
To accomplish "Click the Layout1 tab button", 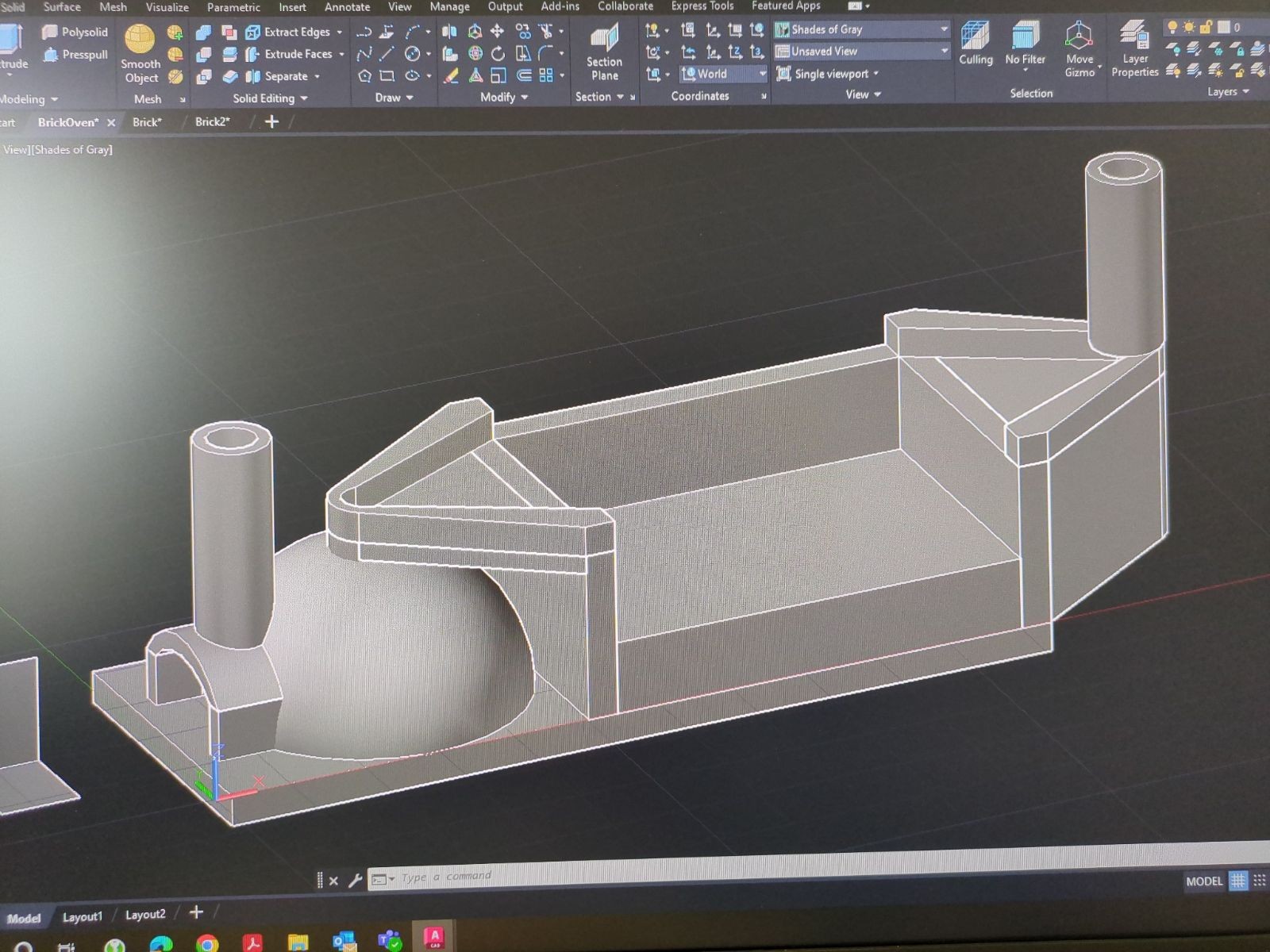I will 83,916.
